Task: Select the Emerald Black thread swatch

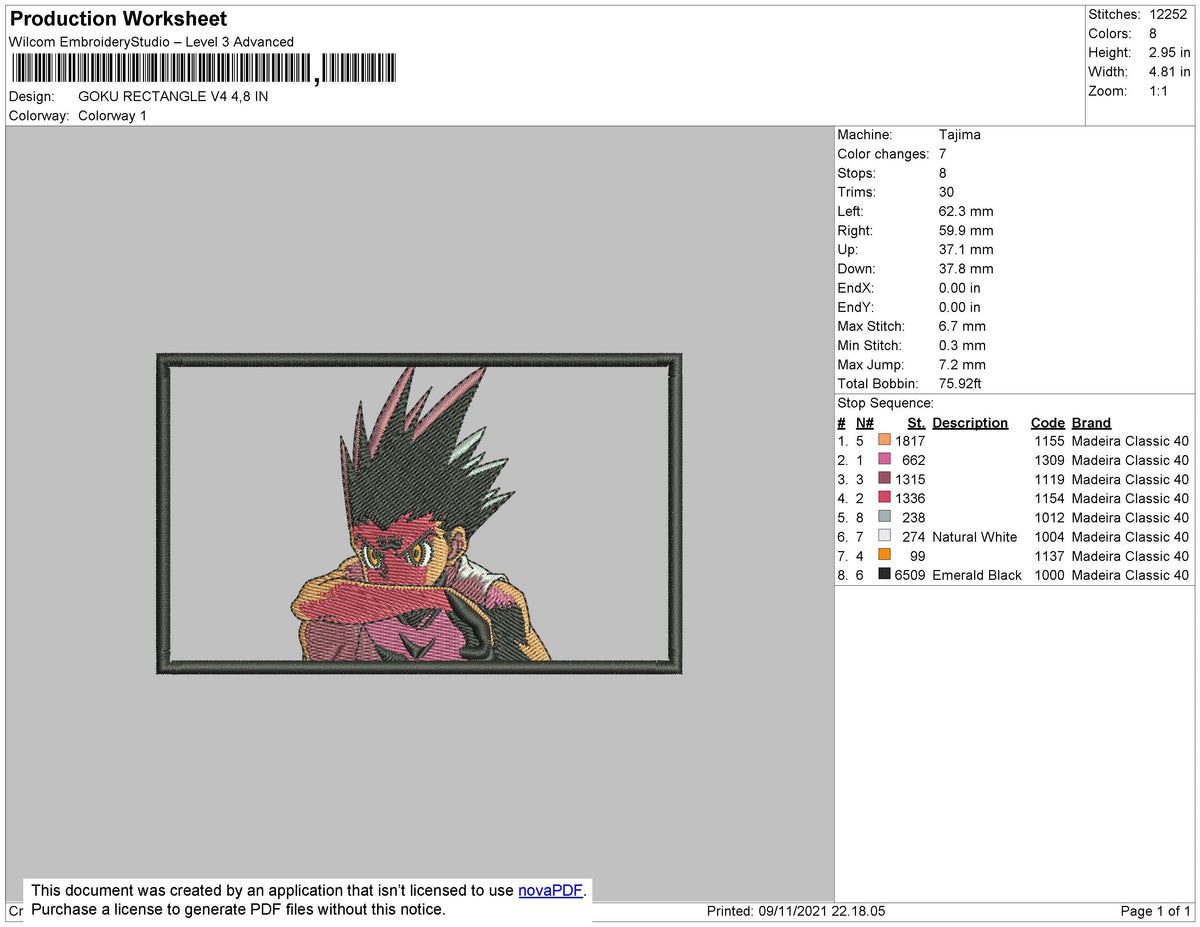Action: click(x=884, y=574)
